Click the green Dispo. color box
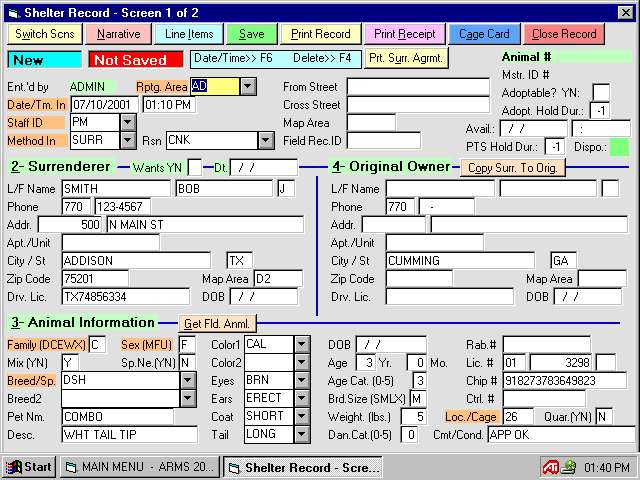 coord(619,147)
